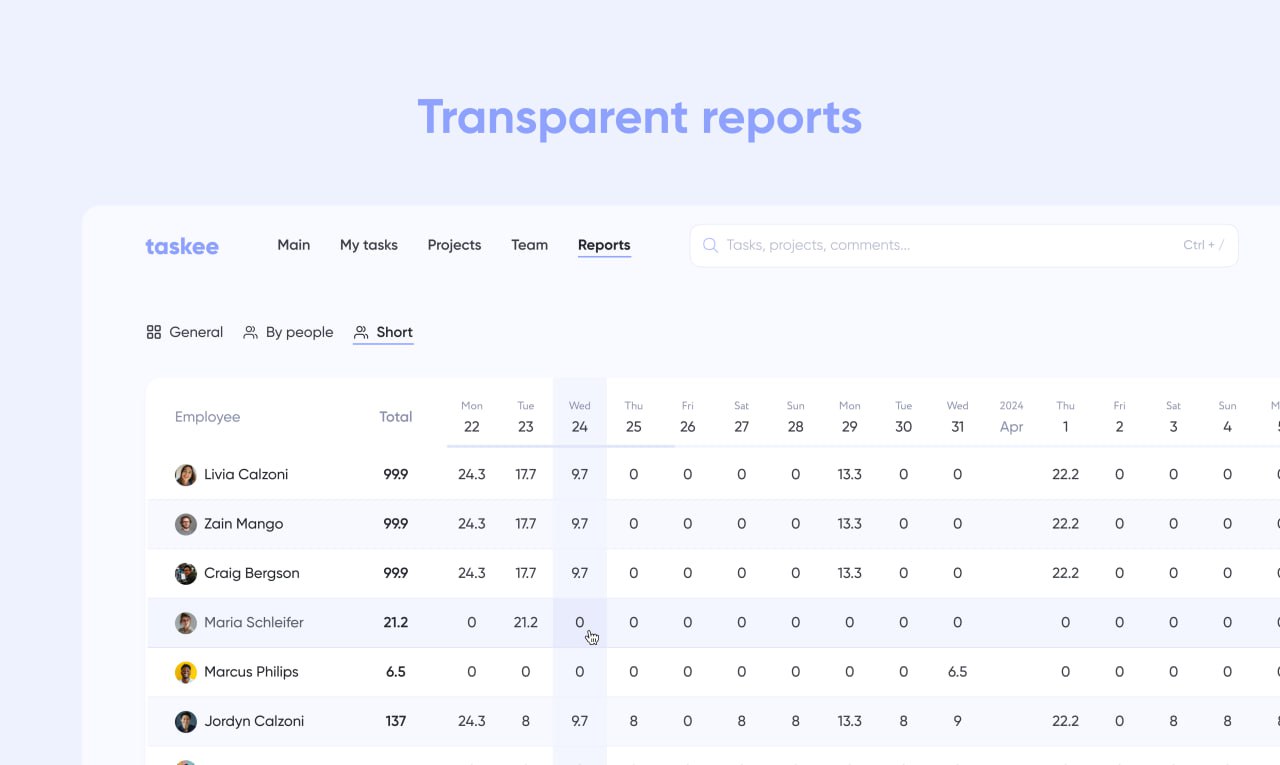Click Jordyn Calzoni's total 137

396,721
